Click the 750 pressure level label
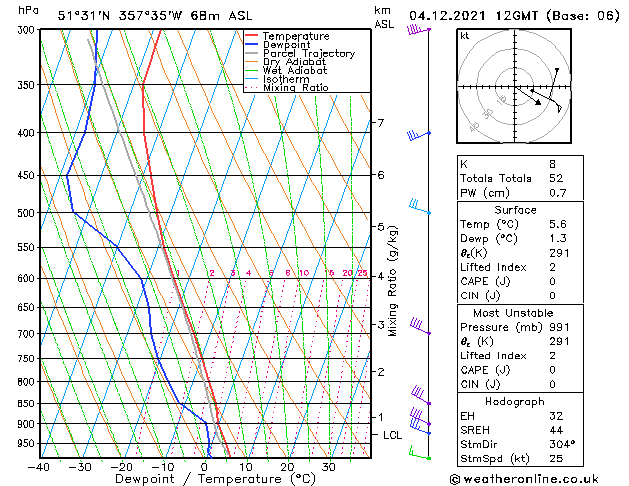The height and width of the screenshot is (486, 629). [x=28, y=358]
